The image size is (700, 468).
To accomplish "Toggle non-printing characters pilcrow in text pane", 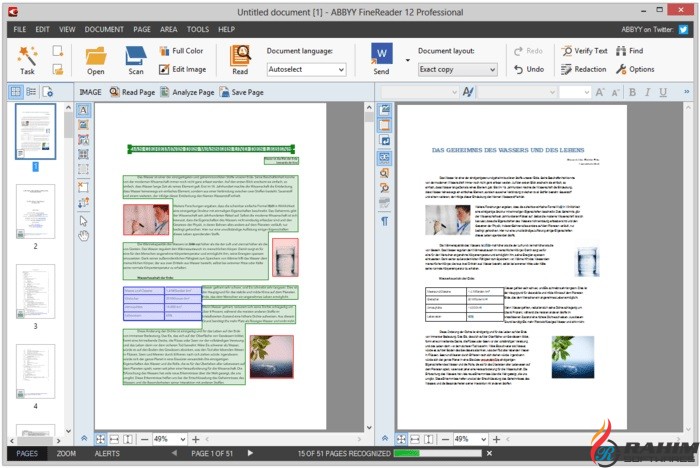I will (384, 220).
